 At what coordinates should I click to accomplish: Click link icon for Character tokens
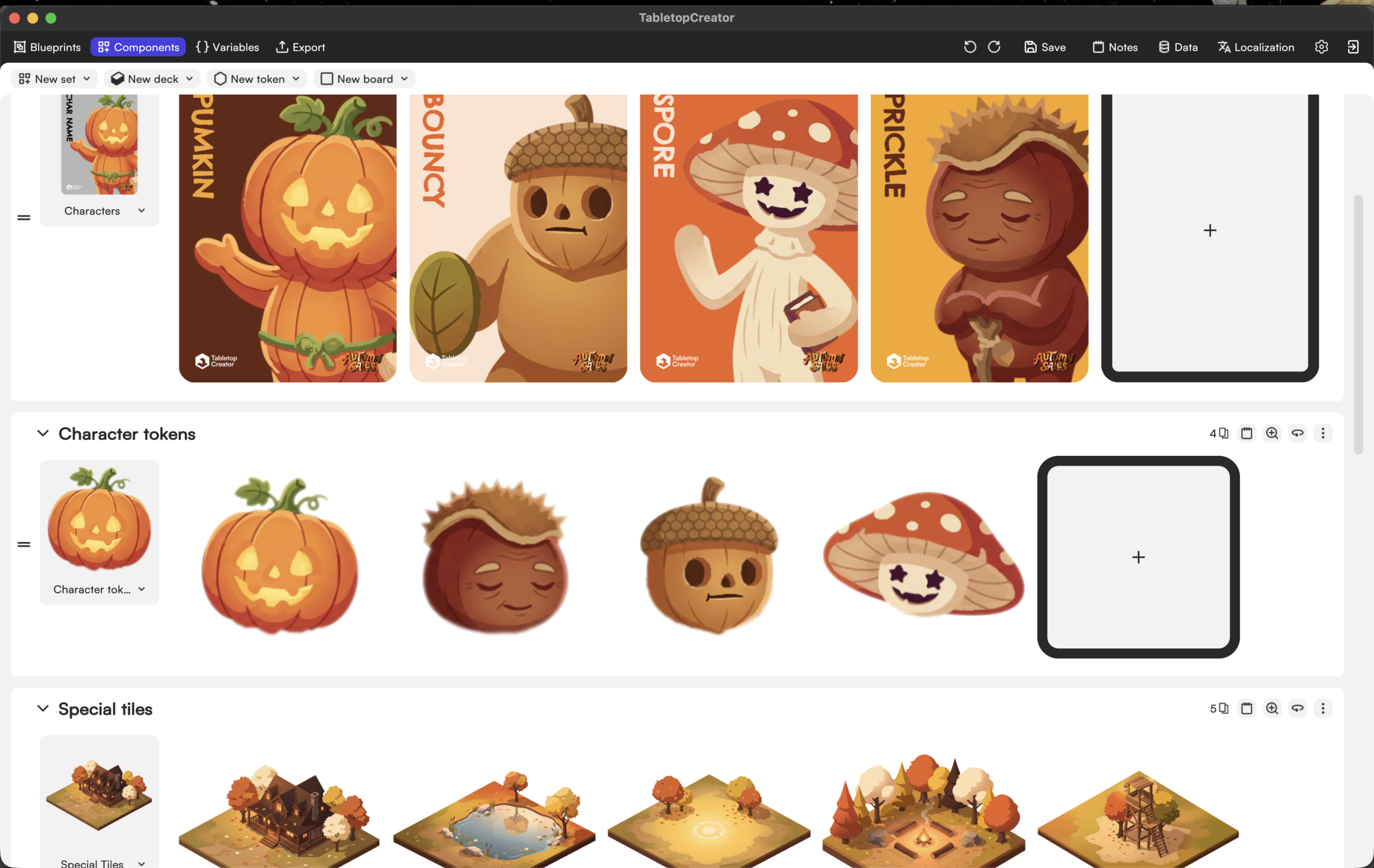(x=1298, y=433)
